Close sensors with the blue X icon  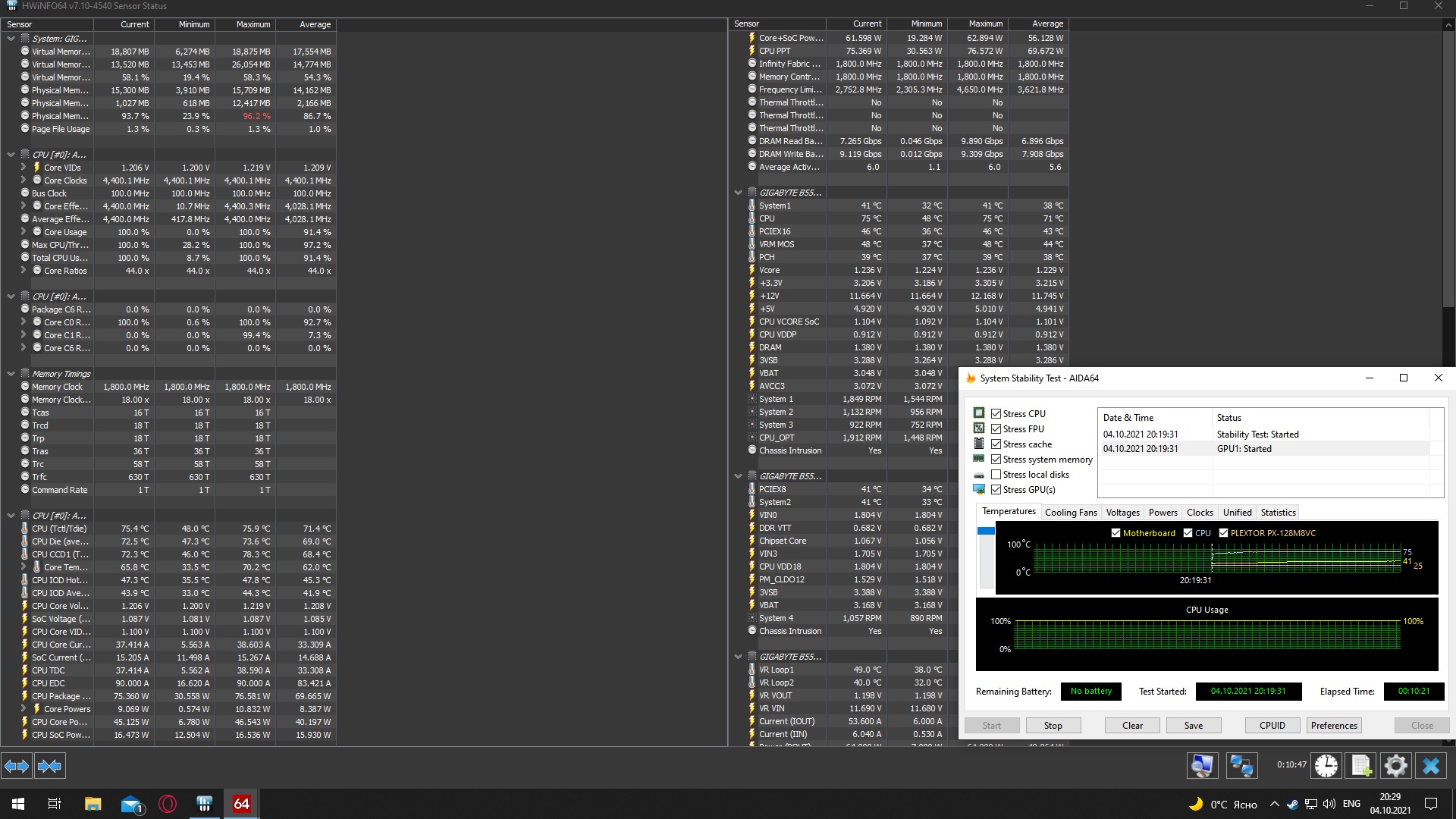point(1431,766)
